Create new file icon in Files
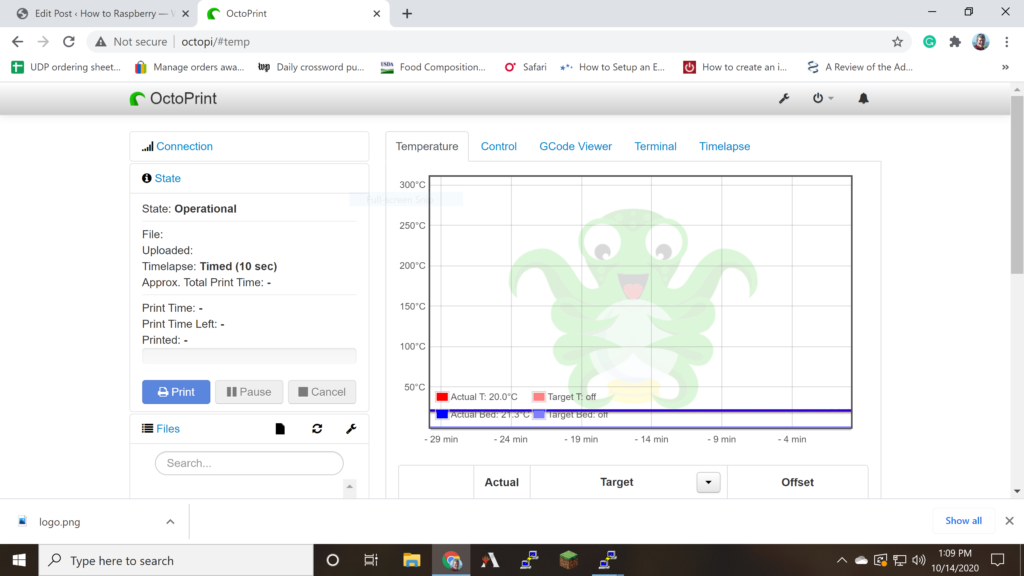The height and width of the screenshot is (576, 1024). [x=280, y=429]
